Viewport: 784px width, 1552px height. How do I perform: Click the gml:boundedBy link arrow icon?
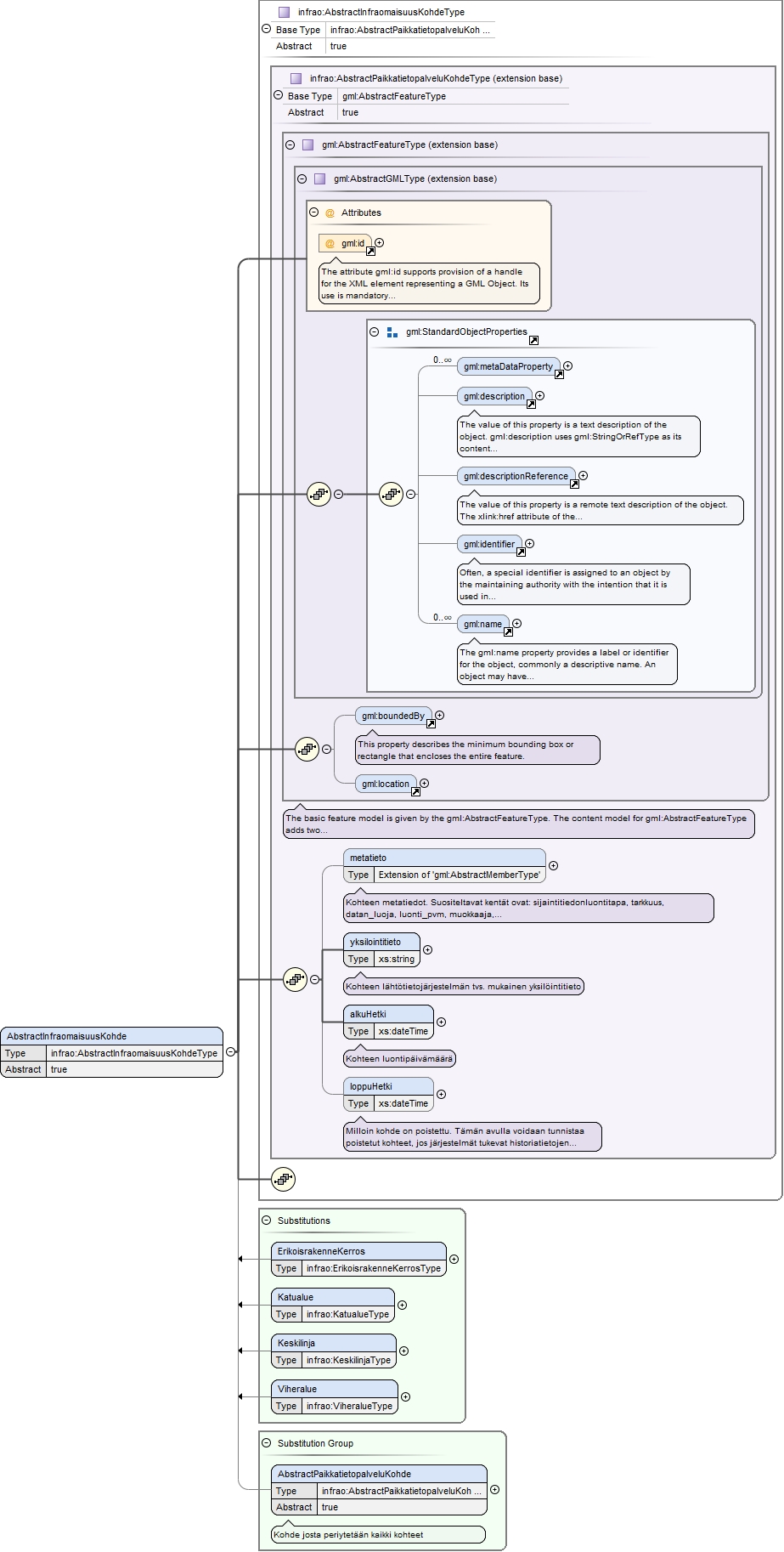(431, 724)
